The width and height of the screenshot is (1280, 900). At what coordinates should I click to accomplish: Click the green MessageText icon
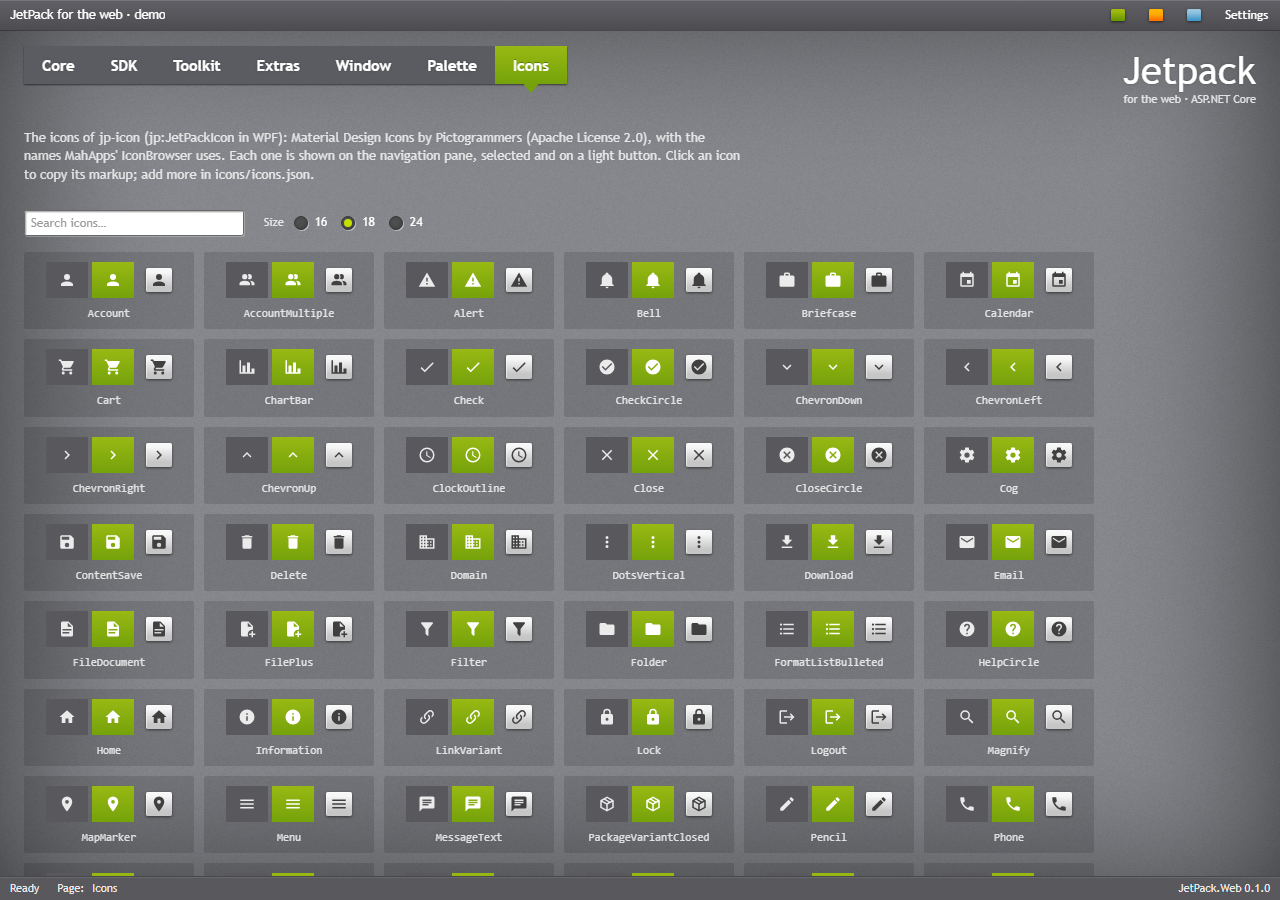pos(473,804)
